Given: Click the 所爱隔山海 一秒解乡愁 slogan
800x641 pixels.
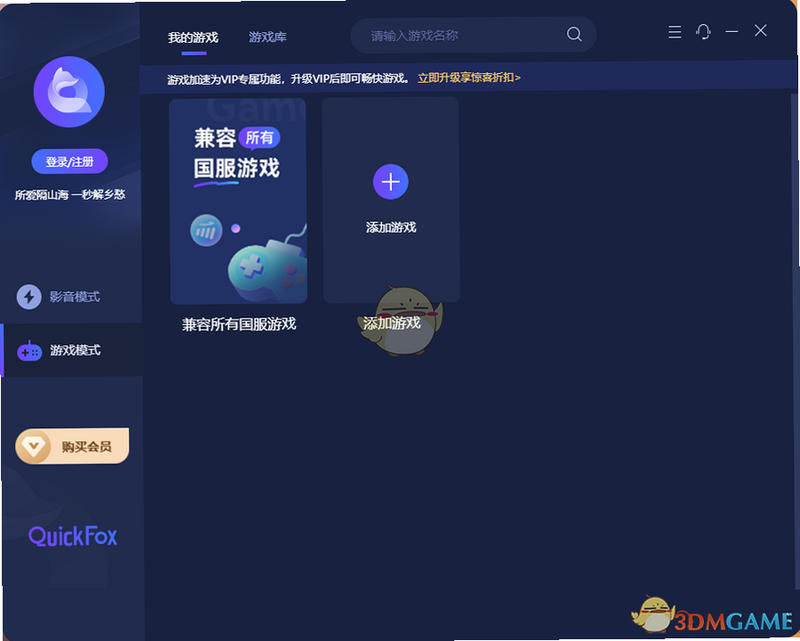Looking at the screenshot, I should click(70, 194).
